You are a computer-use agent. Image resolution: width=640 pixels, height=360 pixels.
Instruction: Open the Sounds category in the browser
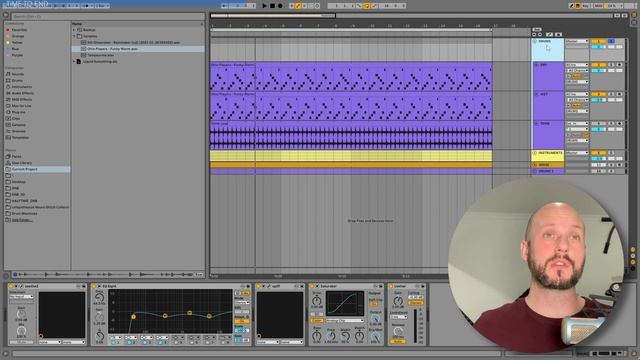point(18,74)
